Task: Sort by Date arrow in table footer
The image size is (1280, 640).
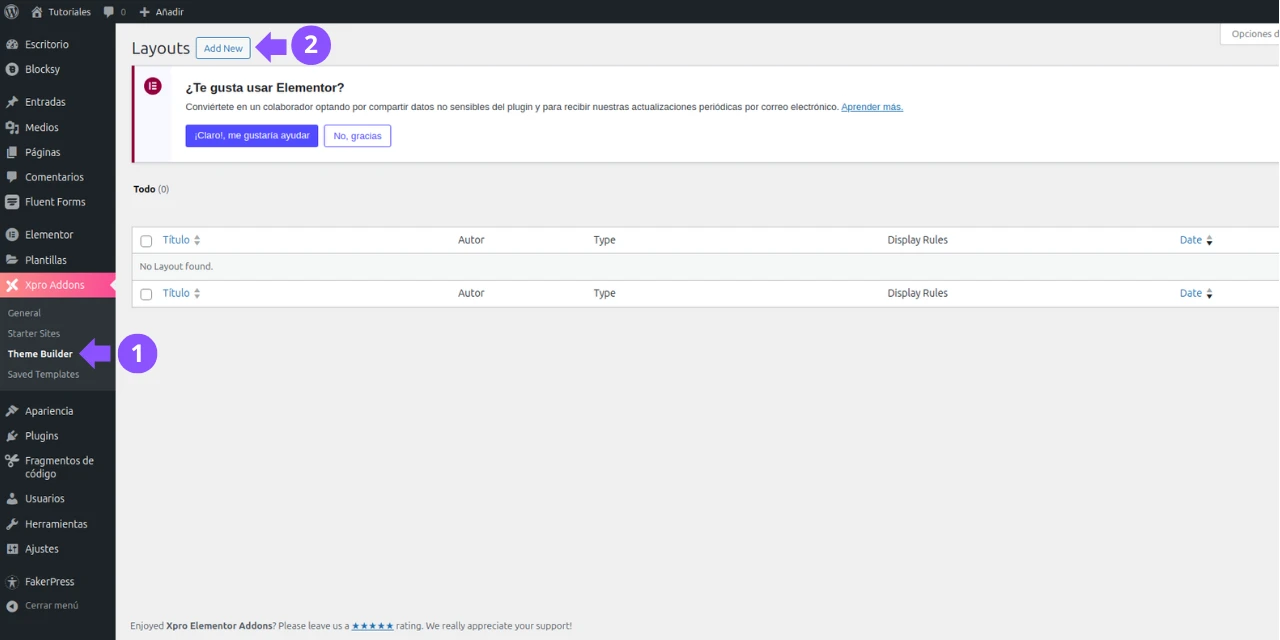Action: 1209,294
